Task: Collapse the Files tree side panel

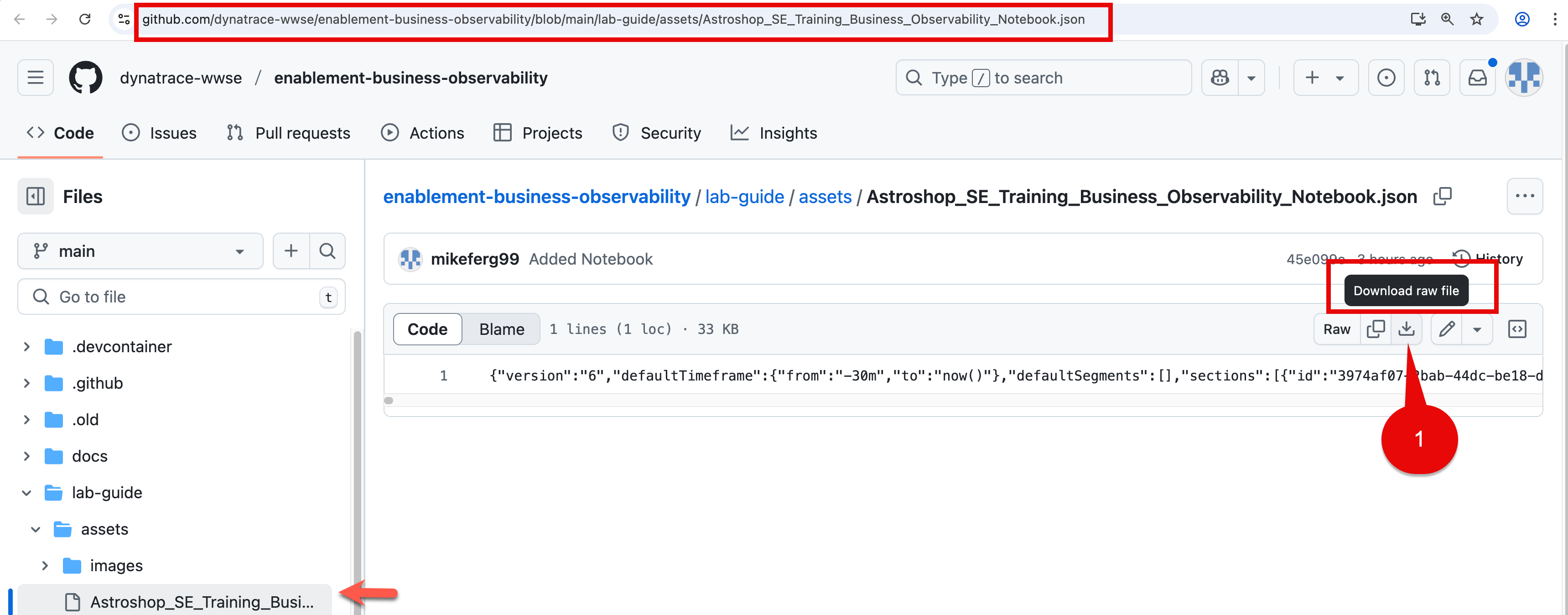Action: pyautogui.click(x=35, y=196)
